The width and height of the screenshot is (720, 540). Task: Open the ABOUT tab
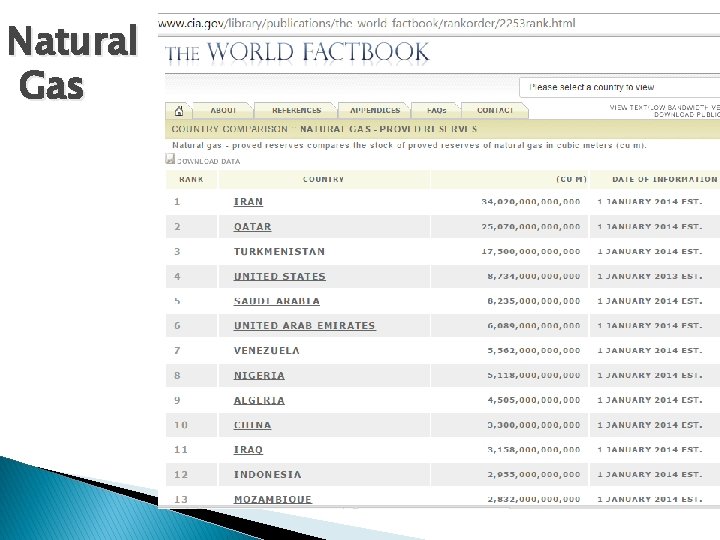223,111
